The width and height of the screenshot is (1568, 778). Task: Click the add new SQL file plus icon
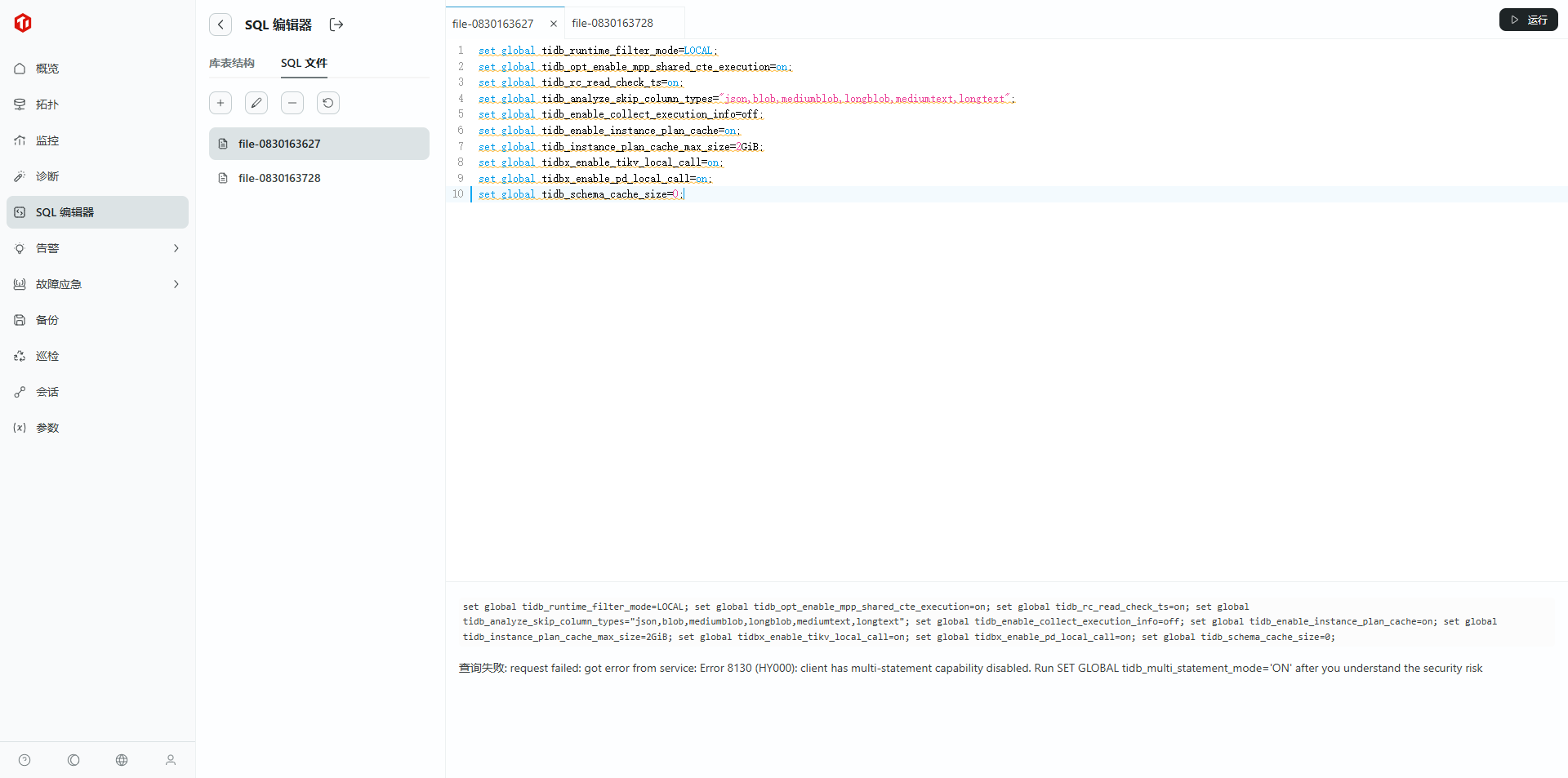pos(220,103)
